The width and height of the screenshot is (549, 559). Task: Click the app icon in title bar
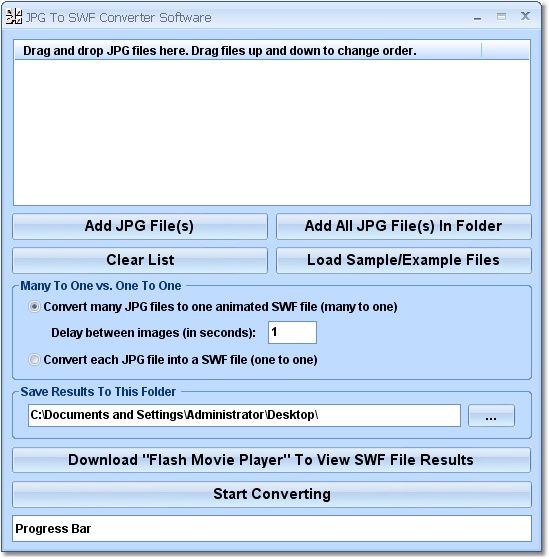tap(14, 17)
